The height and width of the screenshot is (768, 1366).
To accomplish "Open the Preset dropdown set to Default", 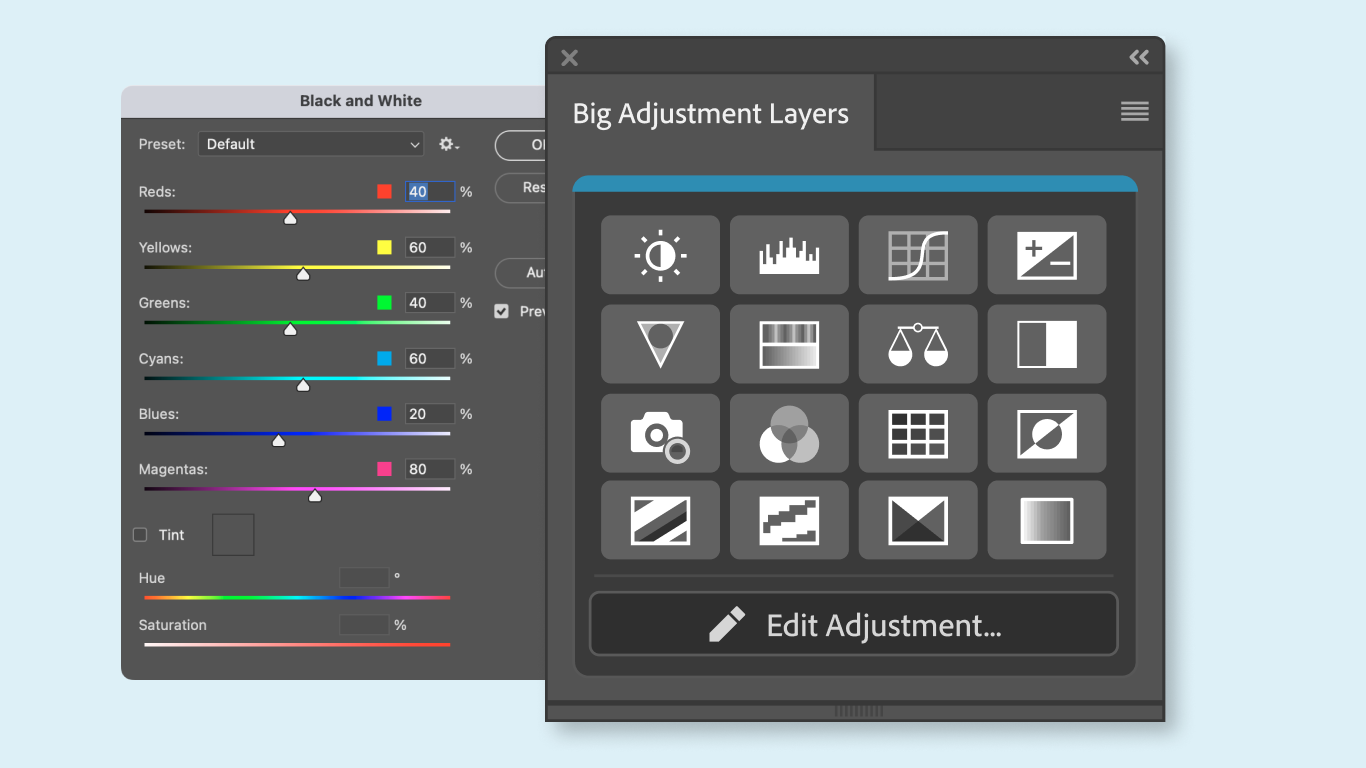I will (311, 144).
